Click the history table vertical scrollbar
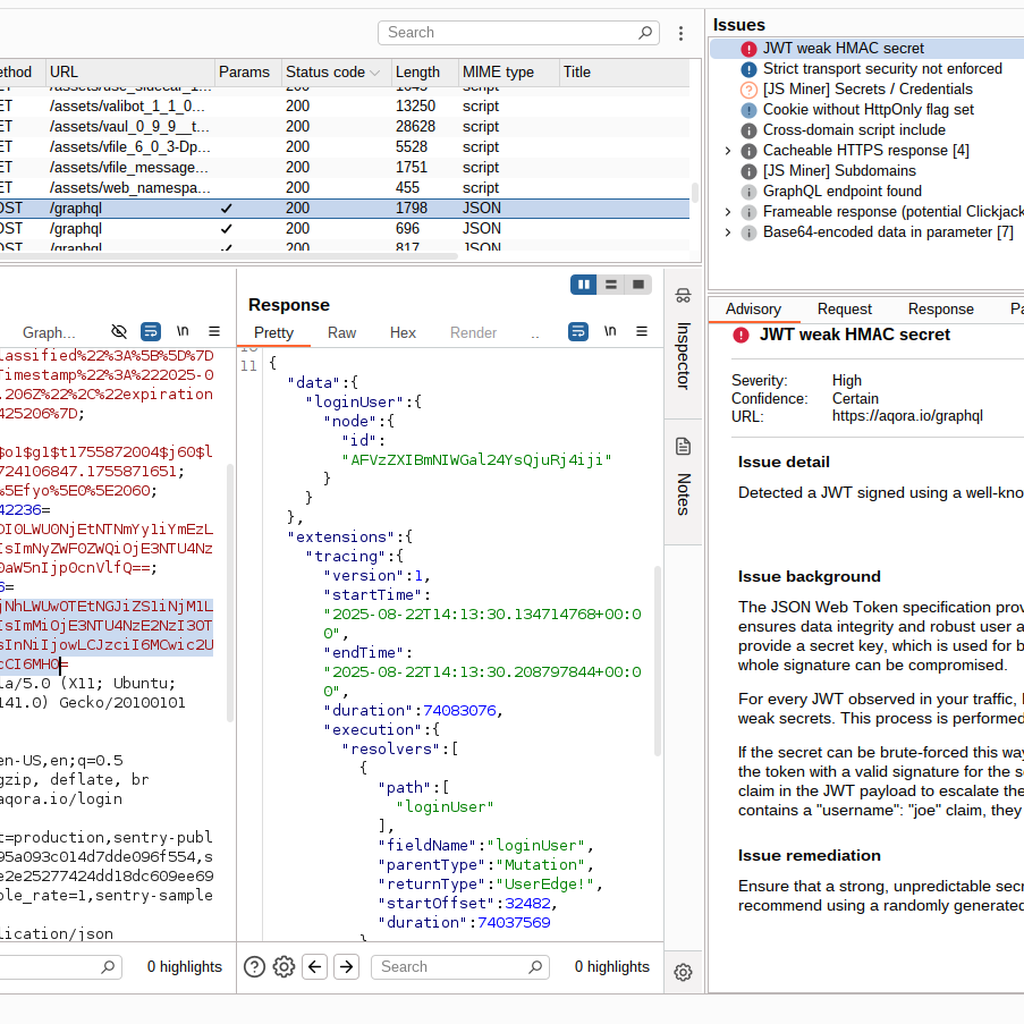This screenshot has width=1024, height=1024. [x=695, y=192]
